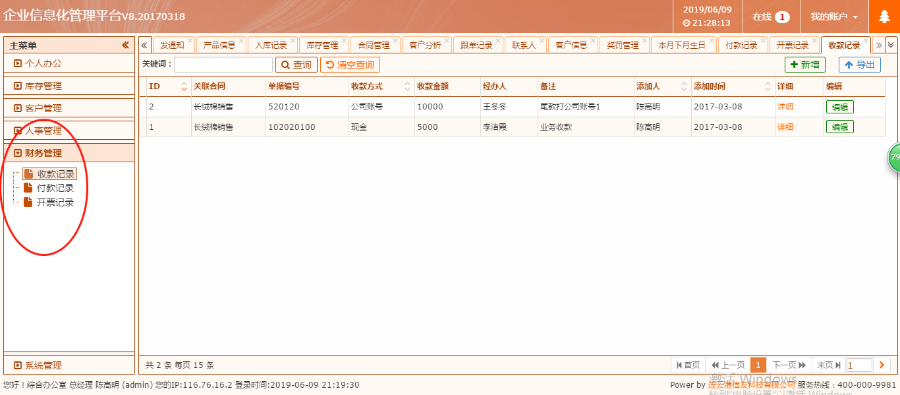Click the page number input field

click(859, 365)
